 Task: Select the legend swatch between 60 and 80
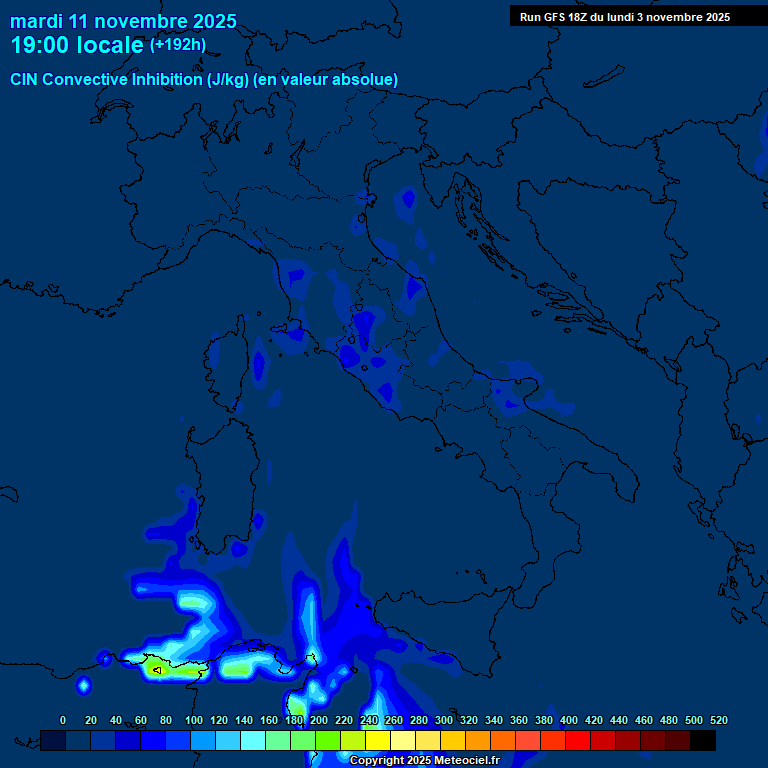click(x=153, y=741)
